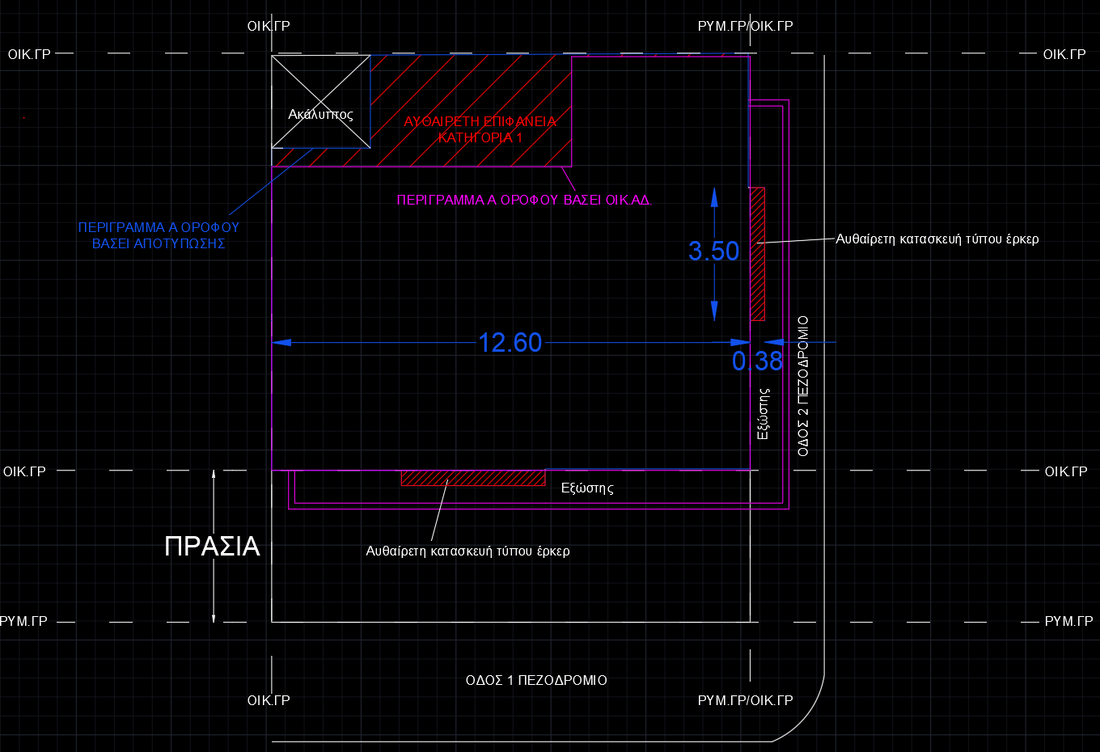Click the ΡΥΜ.ΓΡ/ΟΙΚ.ΓΡ label above the drawing
1100x752 pixels.
745,24
